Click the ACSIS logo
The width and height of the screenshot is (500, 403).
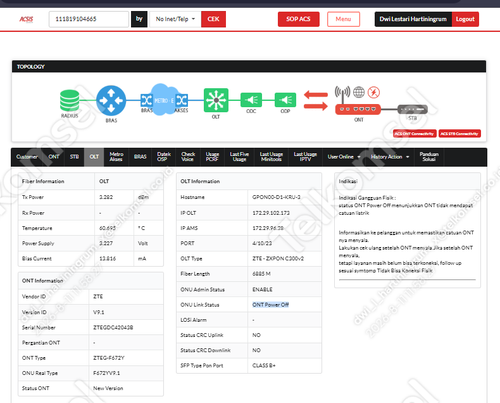[26, 19]
